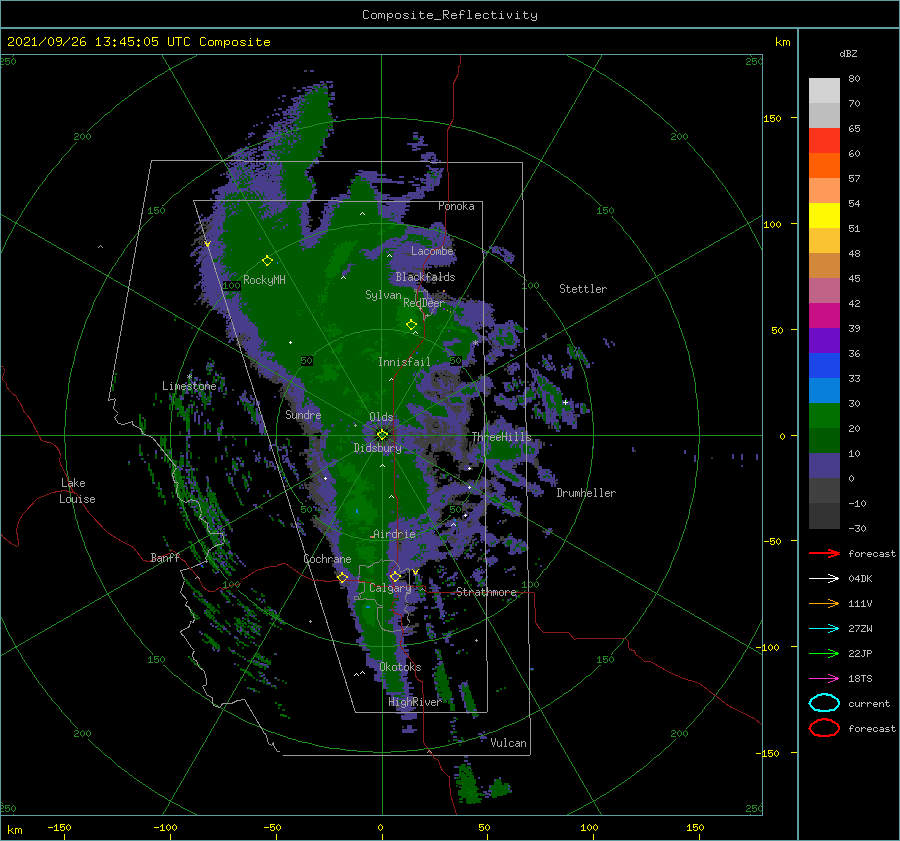Select the white 04DK arrow symbol
Image resolution: width=900 pixels, height=841 pixels.
824,578
